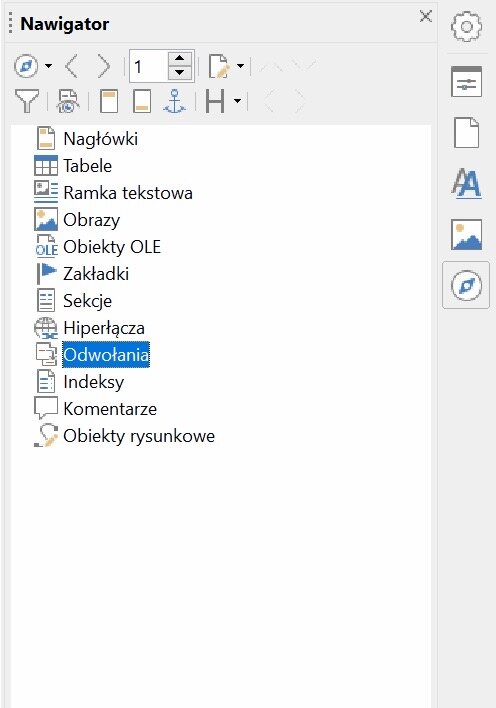This screenshot has height=708, width=496.
Task: Click the Navigate By compass icon
Action: tap(26, 67)
